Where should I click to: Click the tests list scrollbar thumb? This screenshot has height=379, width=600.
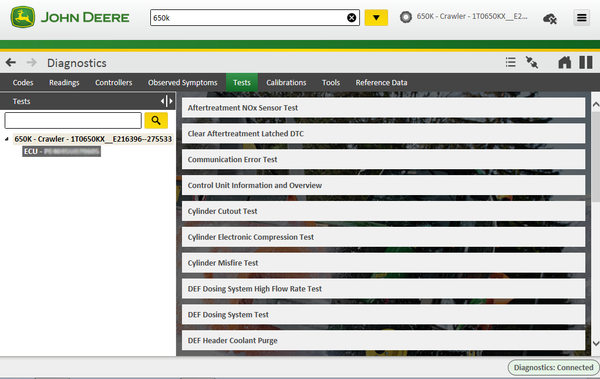click(596, 156)
